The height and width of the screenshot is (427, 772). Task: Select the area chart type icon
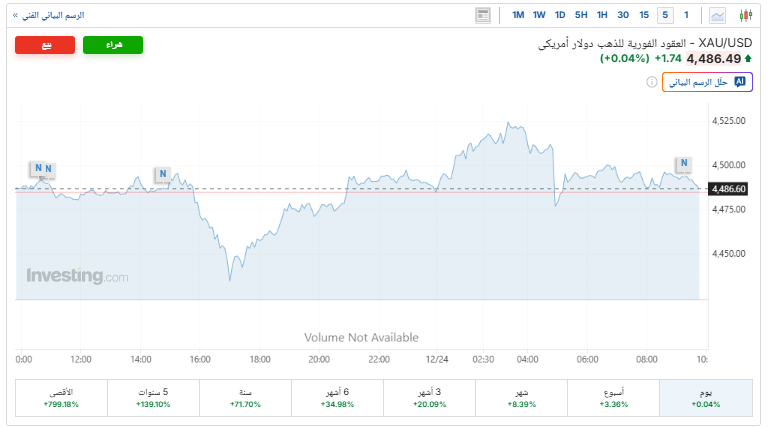pos(718,15)
